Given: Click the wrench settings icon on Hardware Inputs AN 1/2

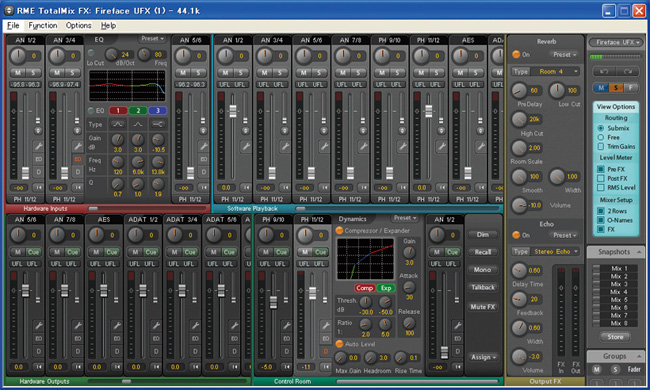Looking at the screenshot, I should [x=38, y=146].
